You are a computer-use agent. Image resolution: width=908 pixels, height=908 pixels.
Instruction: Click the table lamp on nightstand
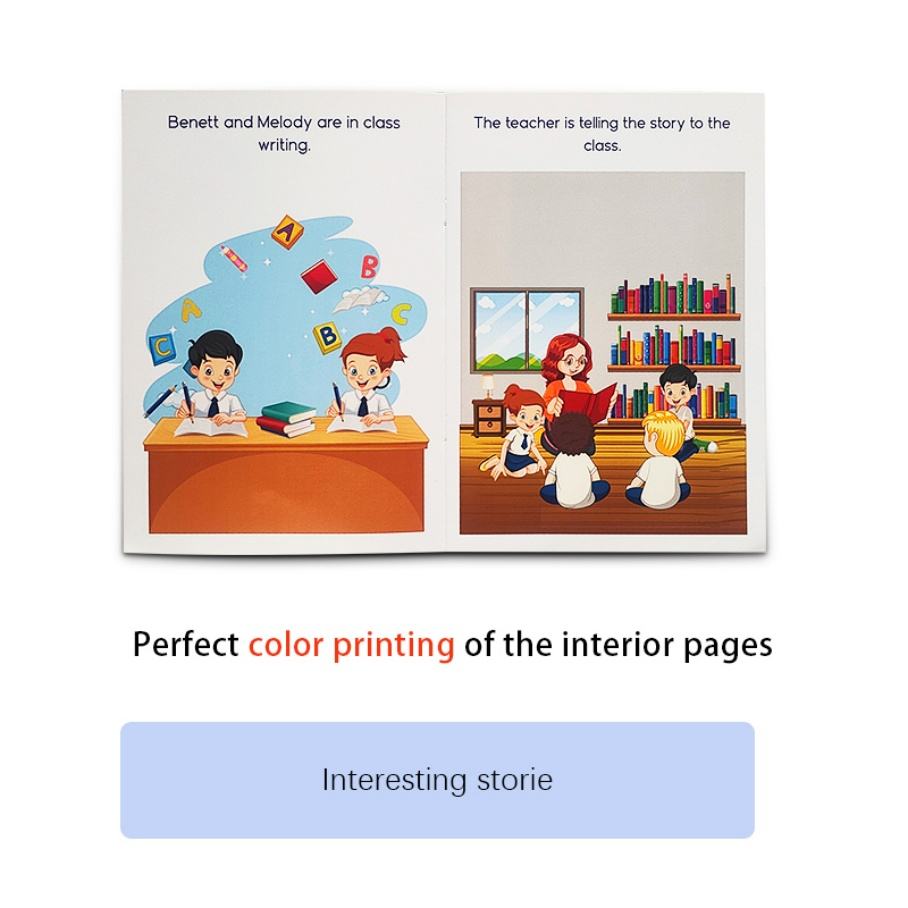click(x=487, y=385)
